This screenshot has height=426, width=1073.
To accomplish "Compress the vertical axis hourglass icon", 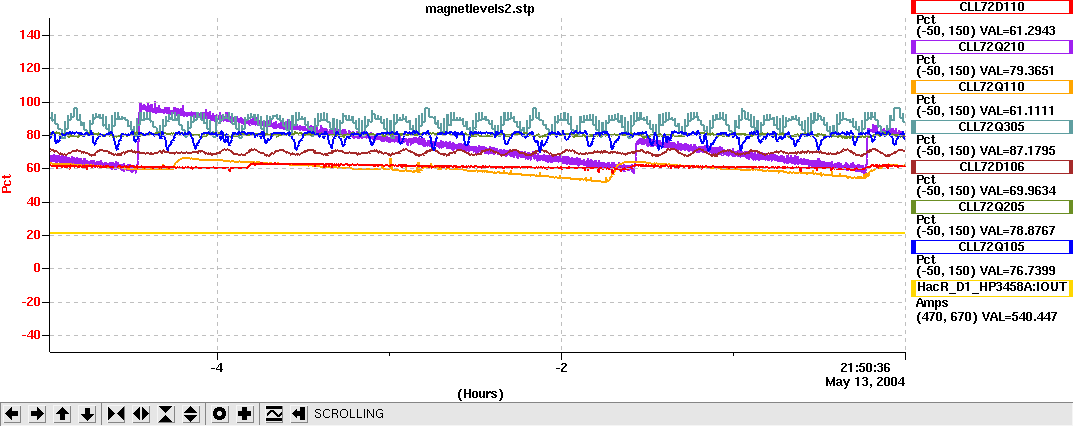I will tap(166, 414).
